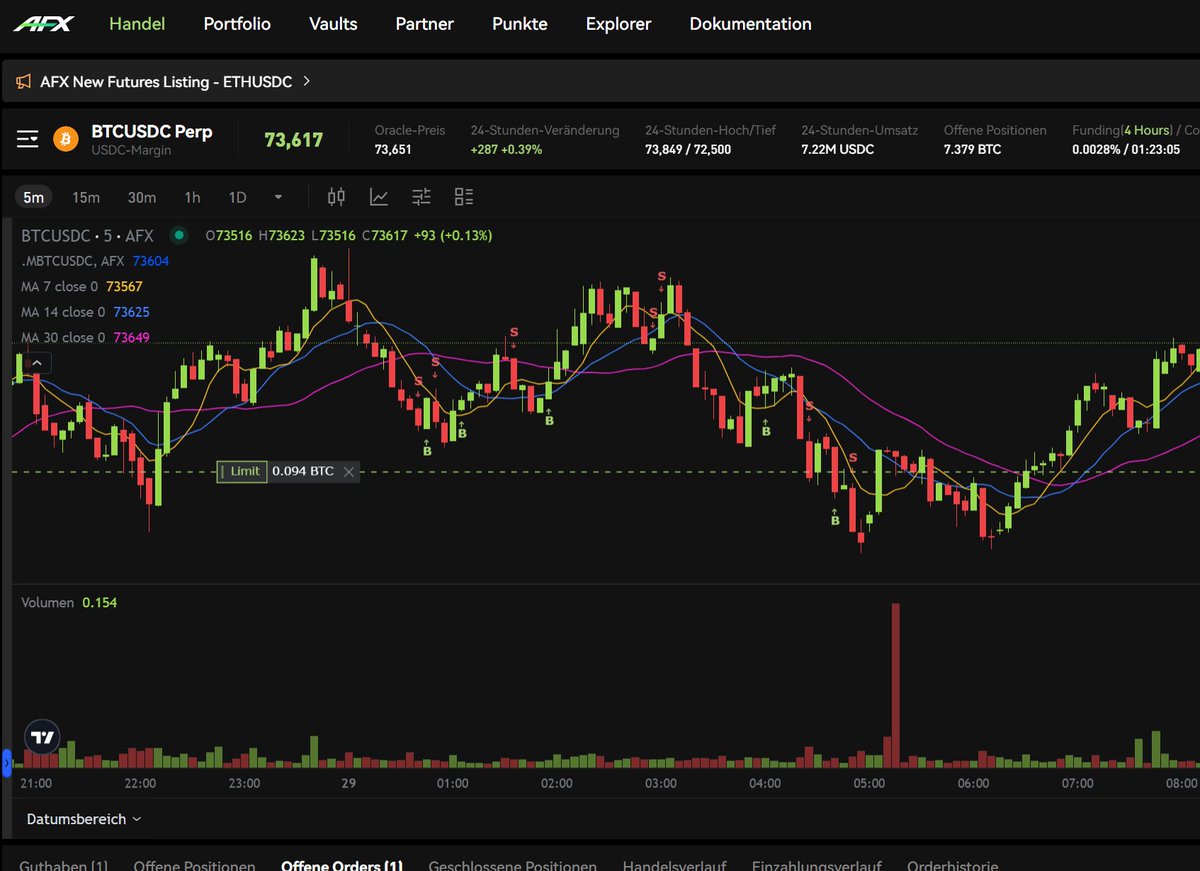Image resolution: width=1200 pixels, height=871 pixels.
Task: Click the 73,617 last price
Action: click(x=293, y=140)
